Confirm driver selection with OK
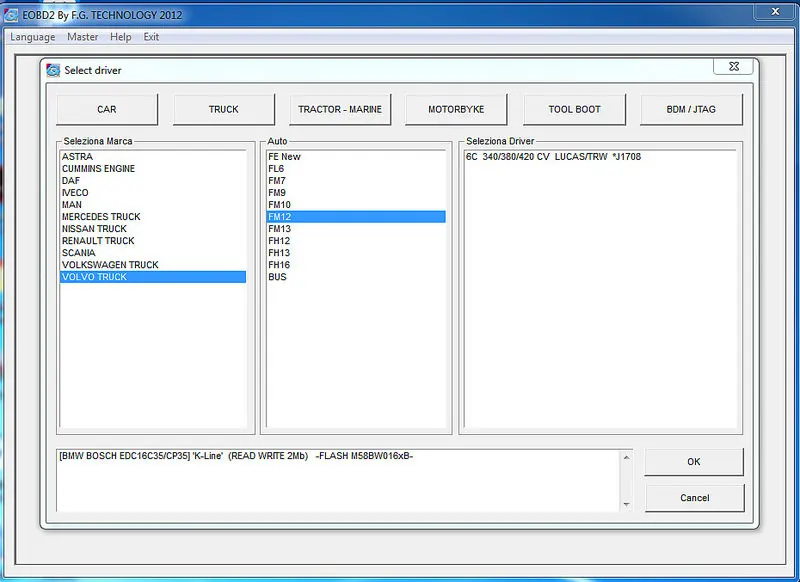The height and width of the screenshot is (582, 800). 694,461
